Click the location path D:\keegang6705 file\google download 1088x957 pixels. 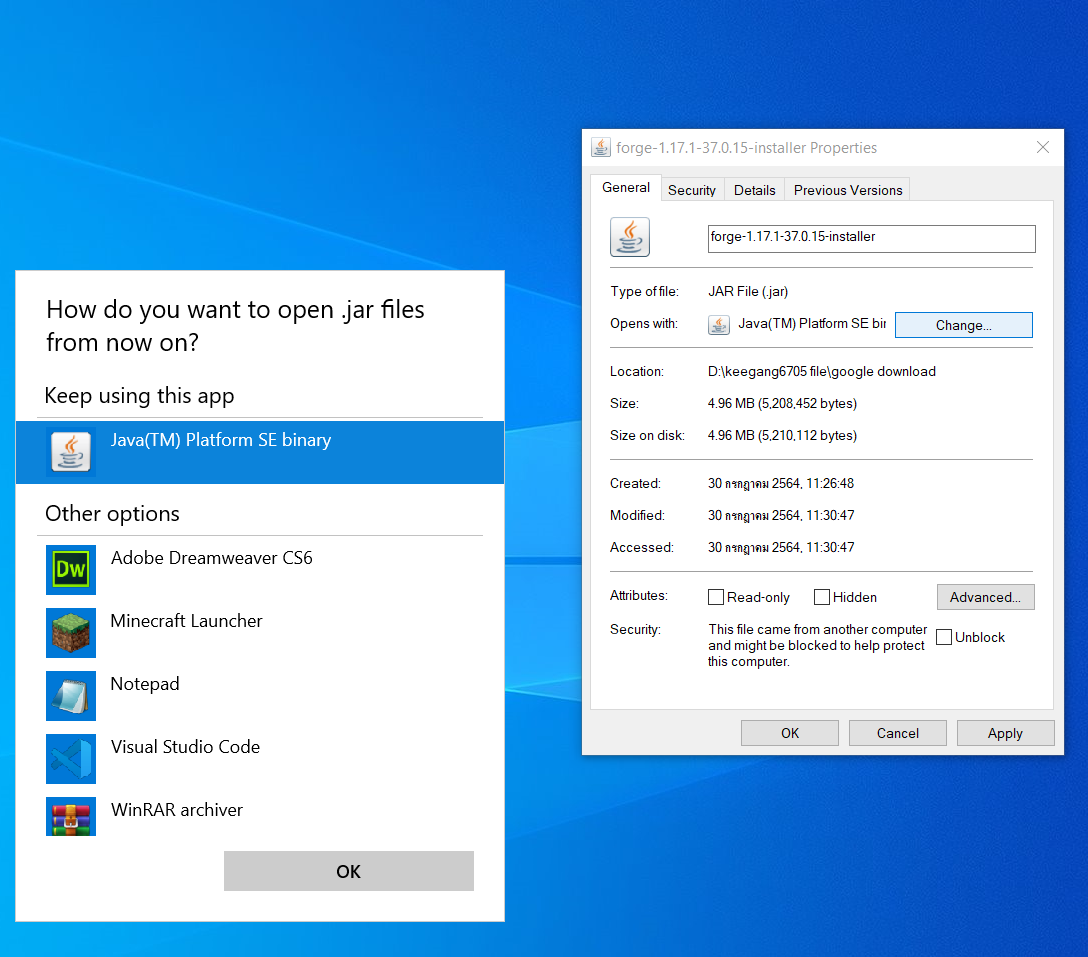point(822,371)
